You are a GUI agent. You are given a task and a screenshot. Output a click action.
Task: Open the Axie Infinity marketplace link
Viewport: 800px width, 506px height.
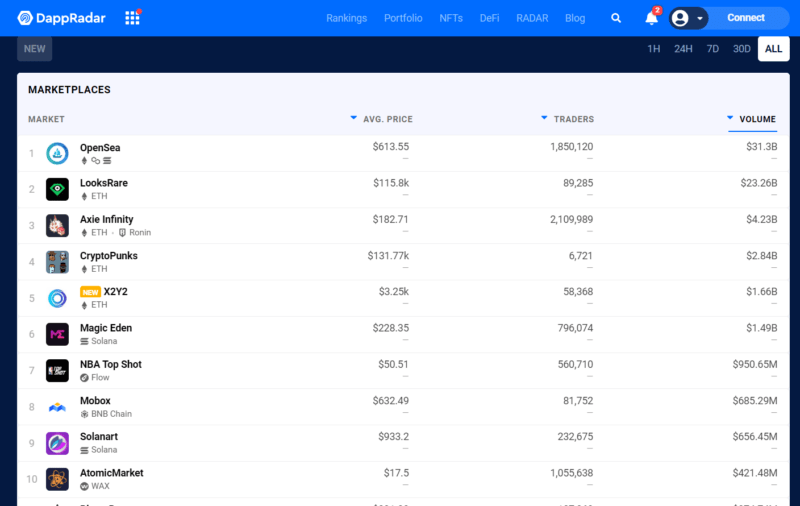[107, 219]
